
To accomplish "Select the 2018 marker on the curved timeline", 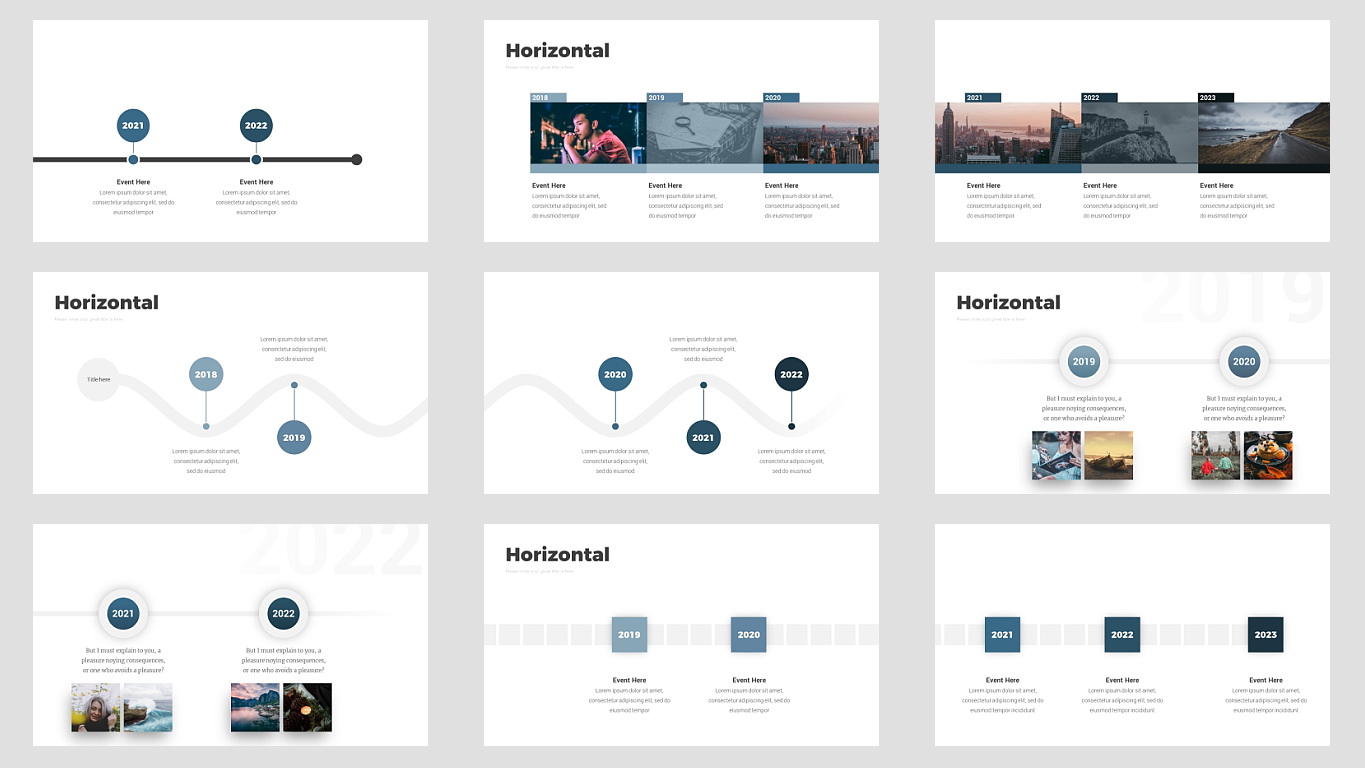I will (206, 374).
